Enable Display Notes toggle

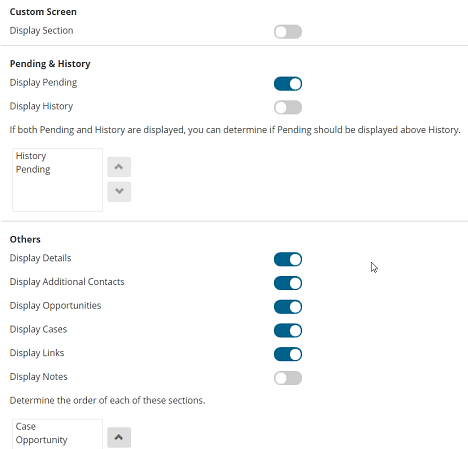[288, 378]
